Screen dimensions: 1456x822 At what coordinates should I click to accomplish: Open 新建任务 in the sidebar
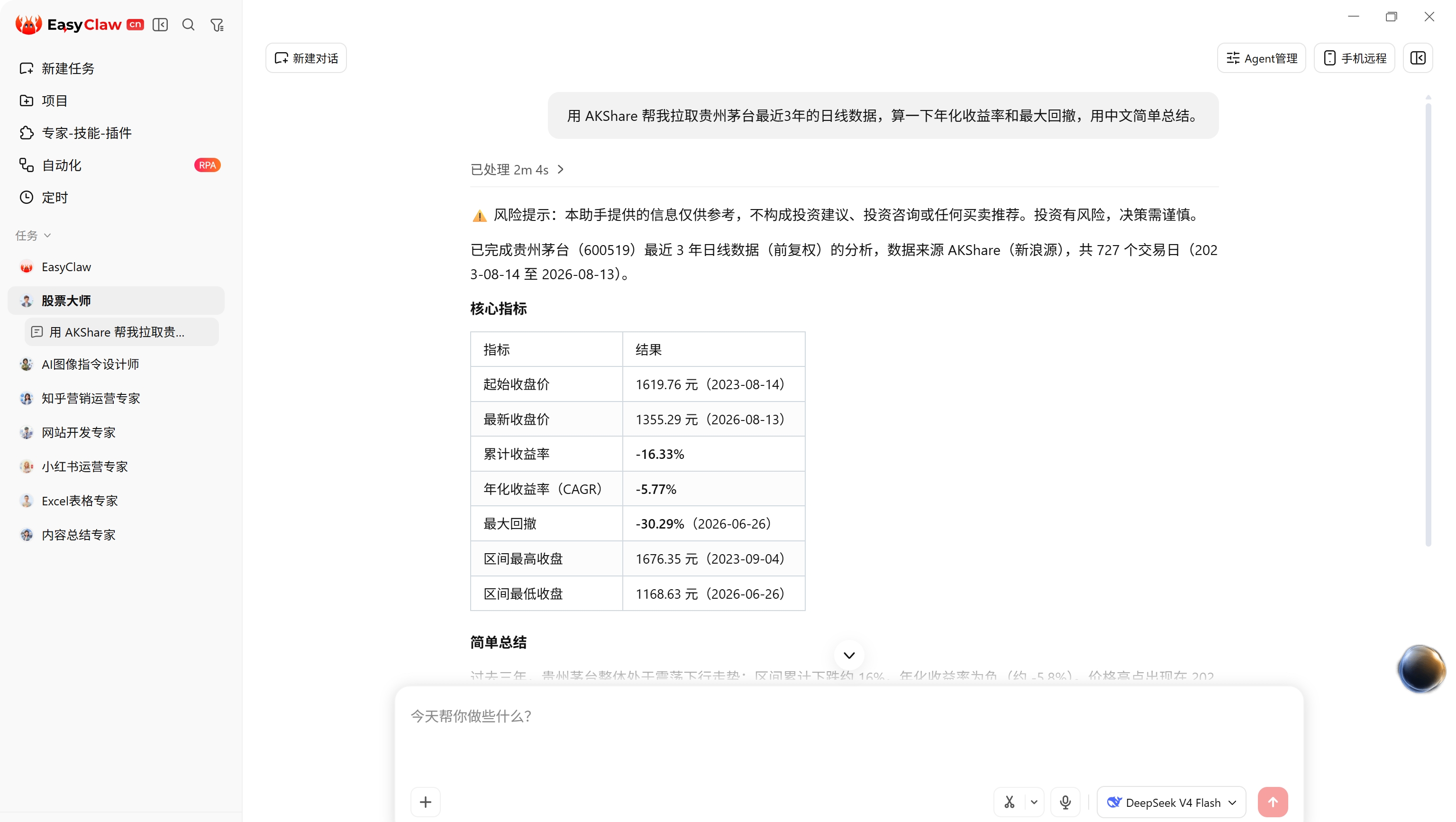pos(116,68)
